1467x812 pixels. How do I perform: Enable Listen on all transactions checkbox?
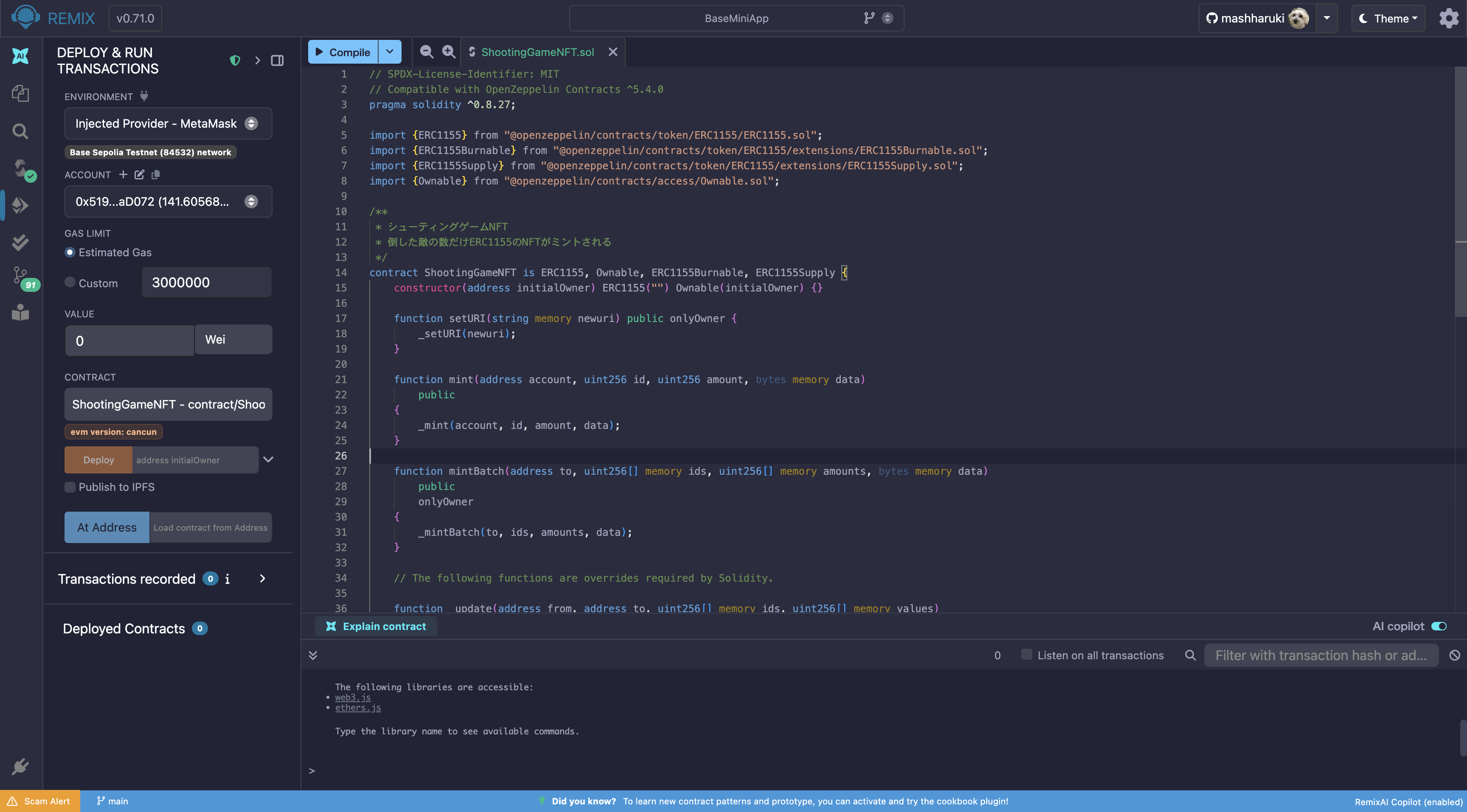(x=1026, y=654)
